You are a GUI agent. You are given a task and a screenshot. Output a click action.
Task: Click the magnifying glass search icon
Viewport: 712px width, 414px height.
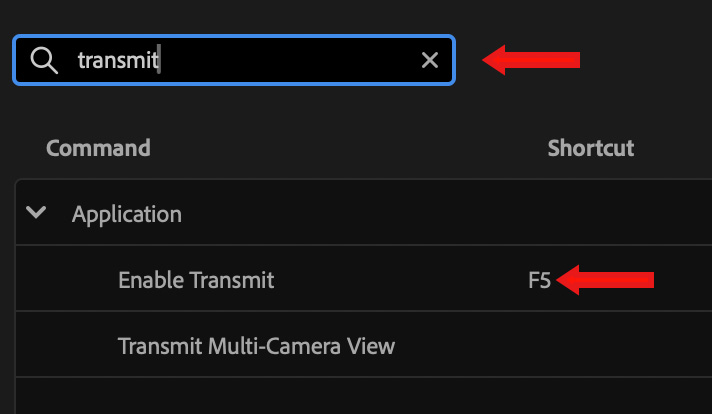43,61
